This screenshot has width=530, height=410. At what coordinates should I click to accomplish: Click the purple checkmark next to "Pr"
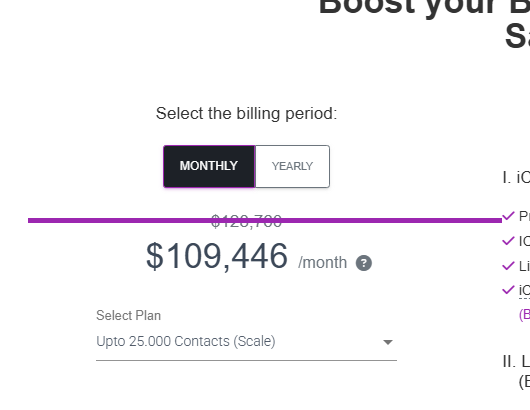tap(508, 216)
